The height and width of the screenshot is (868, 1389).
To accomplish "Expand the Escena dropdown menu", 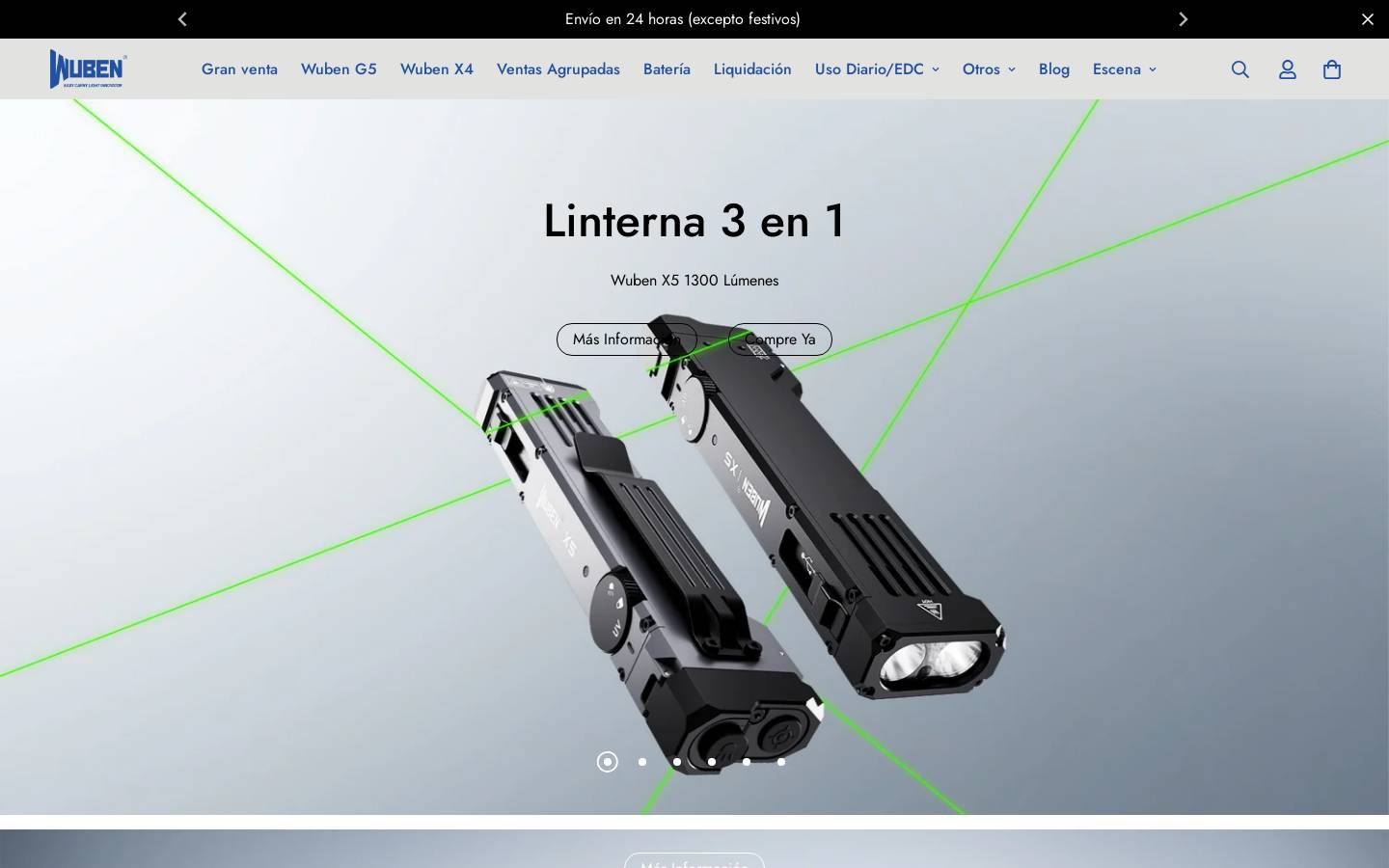I will (1125, 69).
